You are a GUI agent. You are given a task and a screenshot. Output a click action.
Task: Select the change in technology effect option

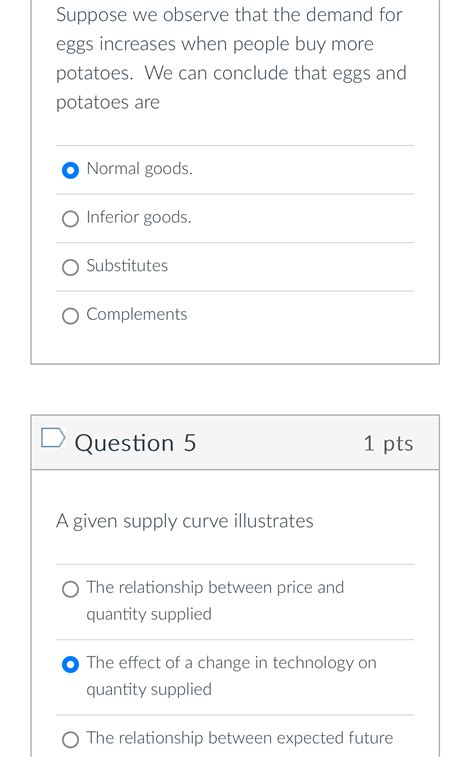[71, 664]
